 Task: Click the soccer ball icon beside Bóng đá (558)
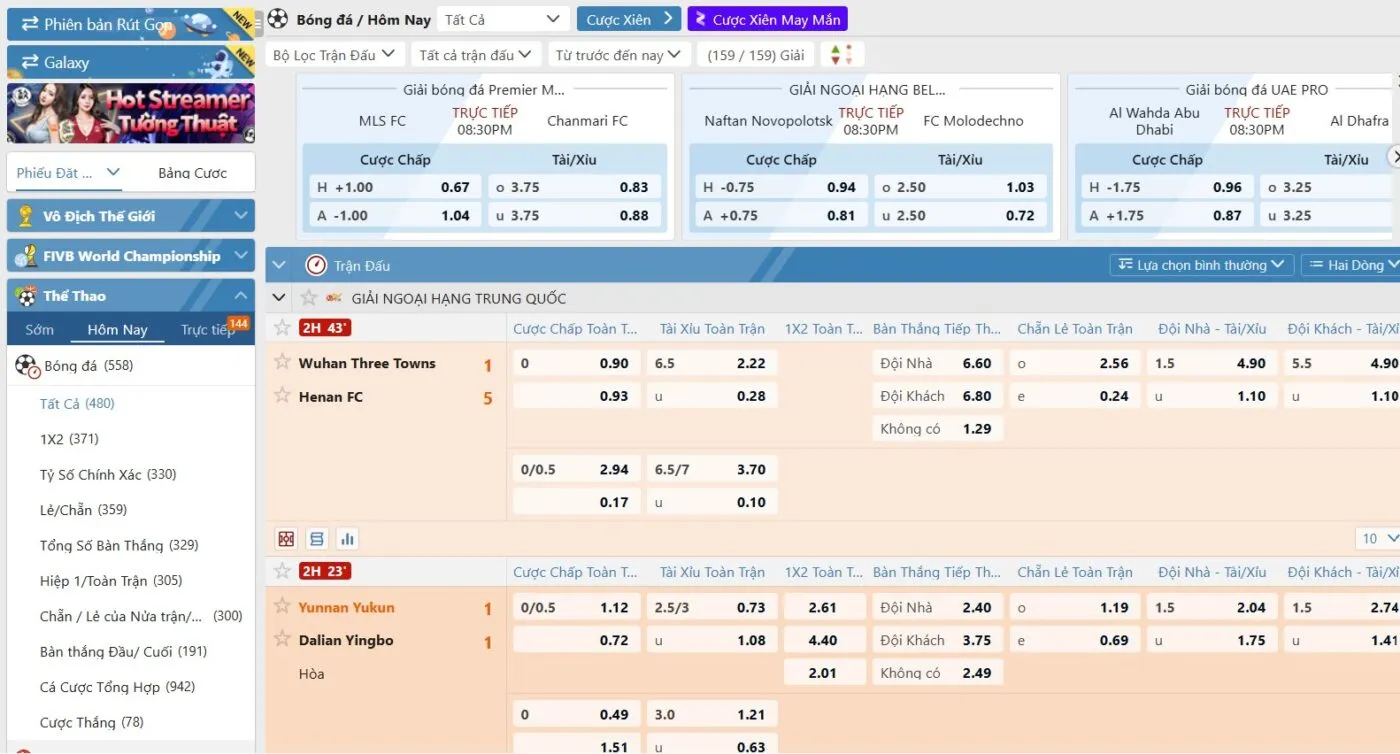tap(26, 366)
